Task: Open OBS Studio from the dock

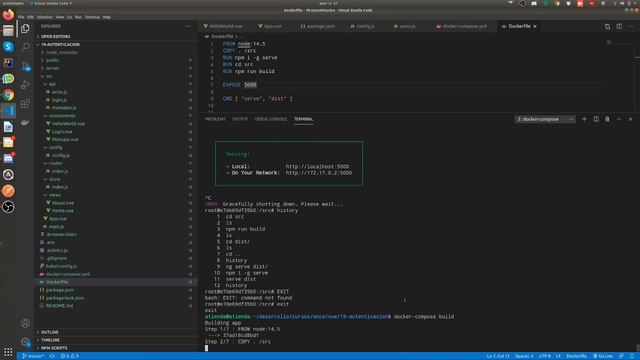Action: 8,207
